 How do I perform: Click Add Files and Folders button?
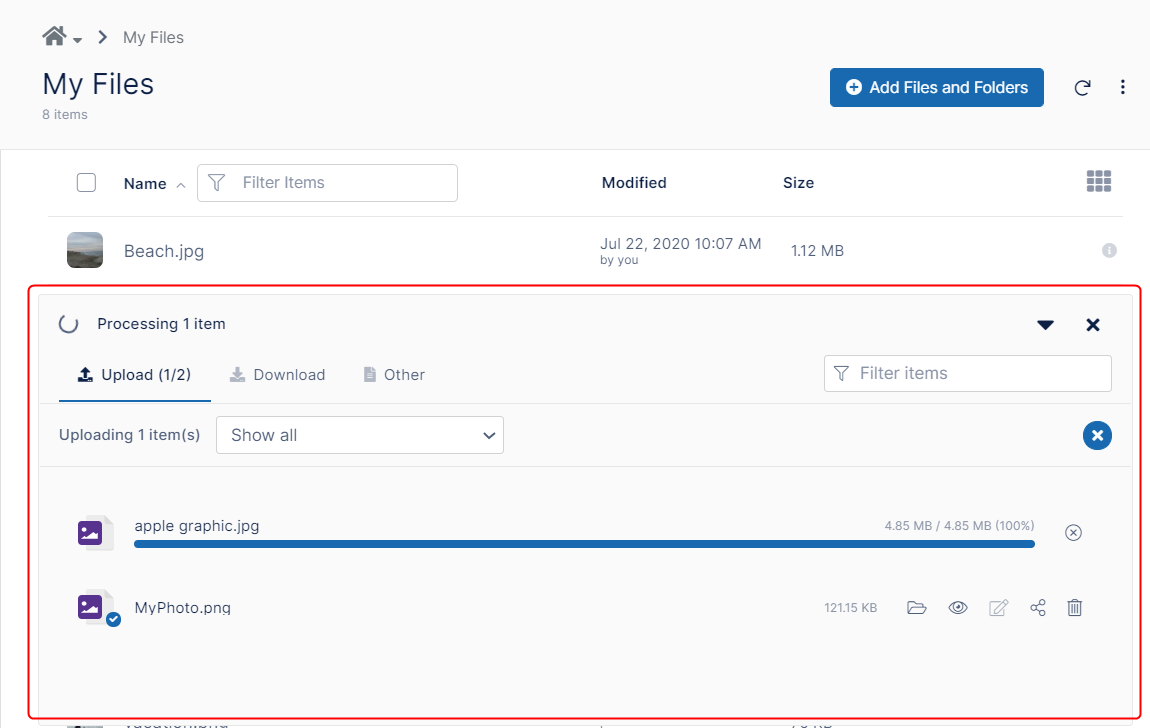click(937, 88)
